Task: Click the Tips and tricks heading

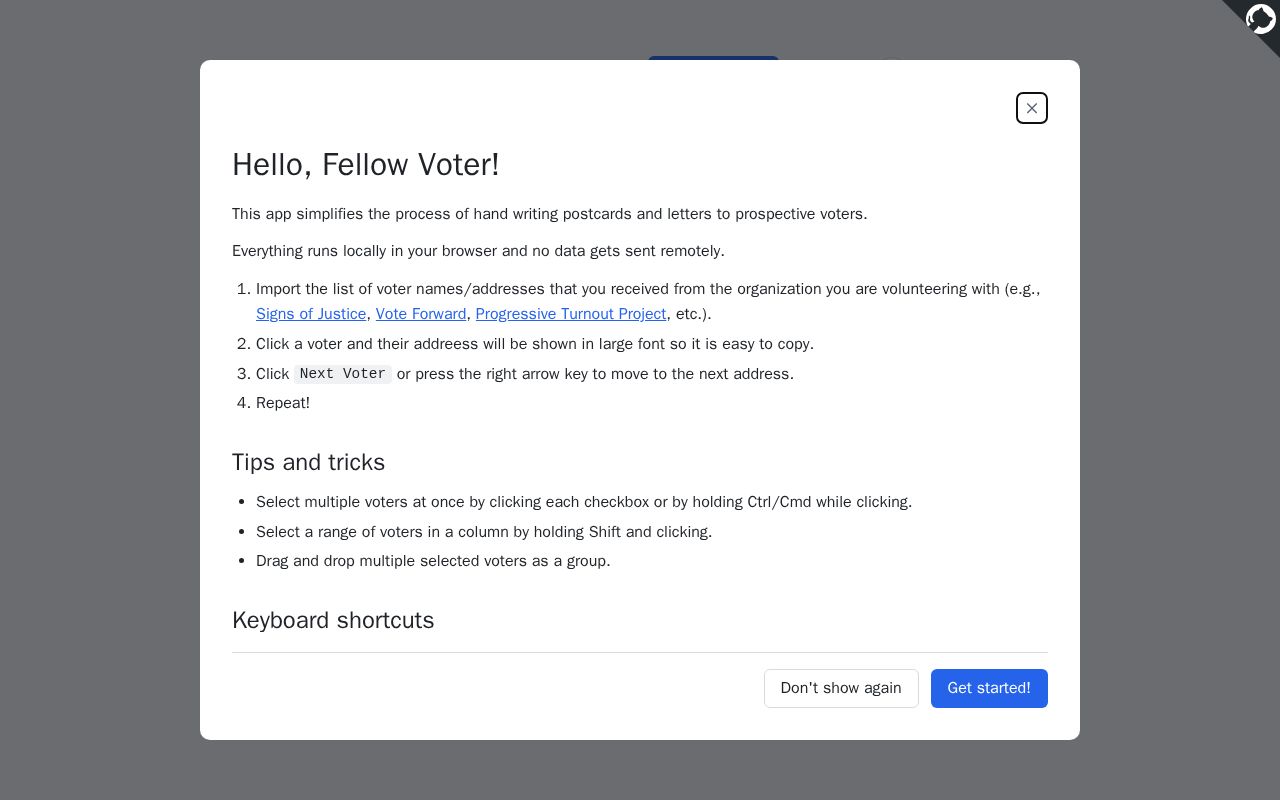Action: point(308,462)
